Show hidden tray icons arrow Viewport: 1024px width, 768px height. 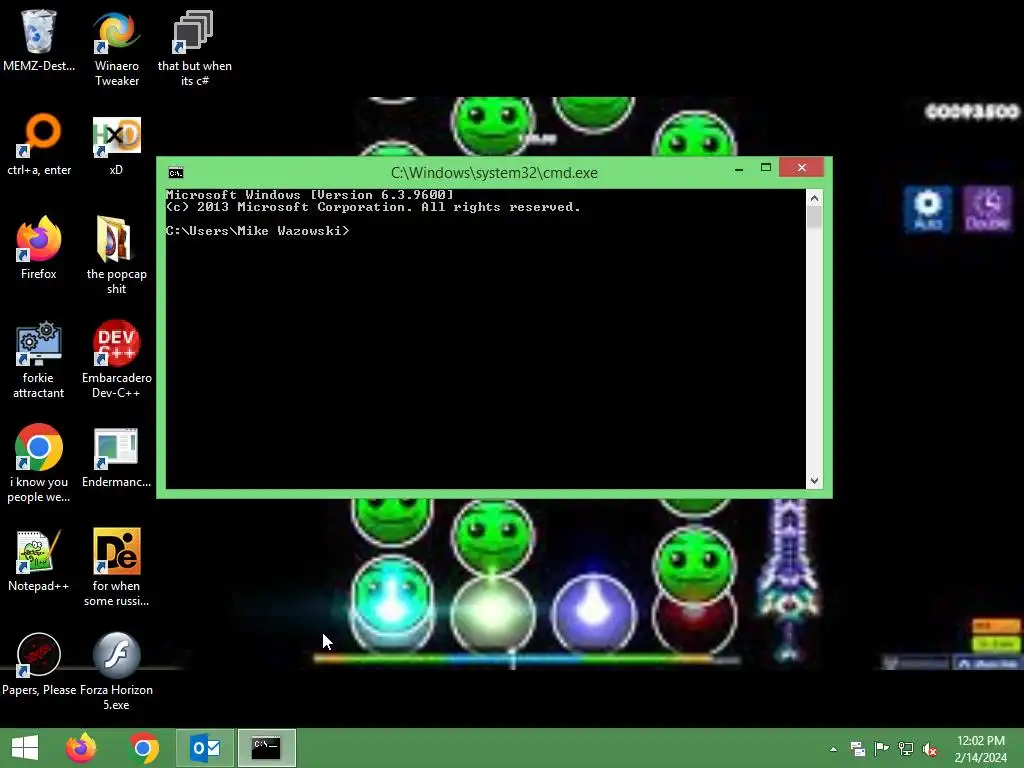pos(833,749)
